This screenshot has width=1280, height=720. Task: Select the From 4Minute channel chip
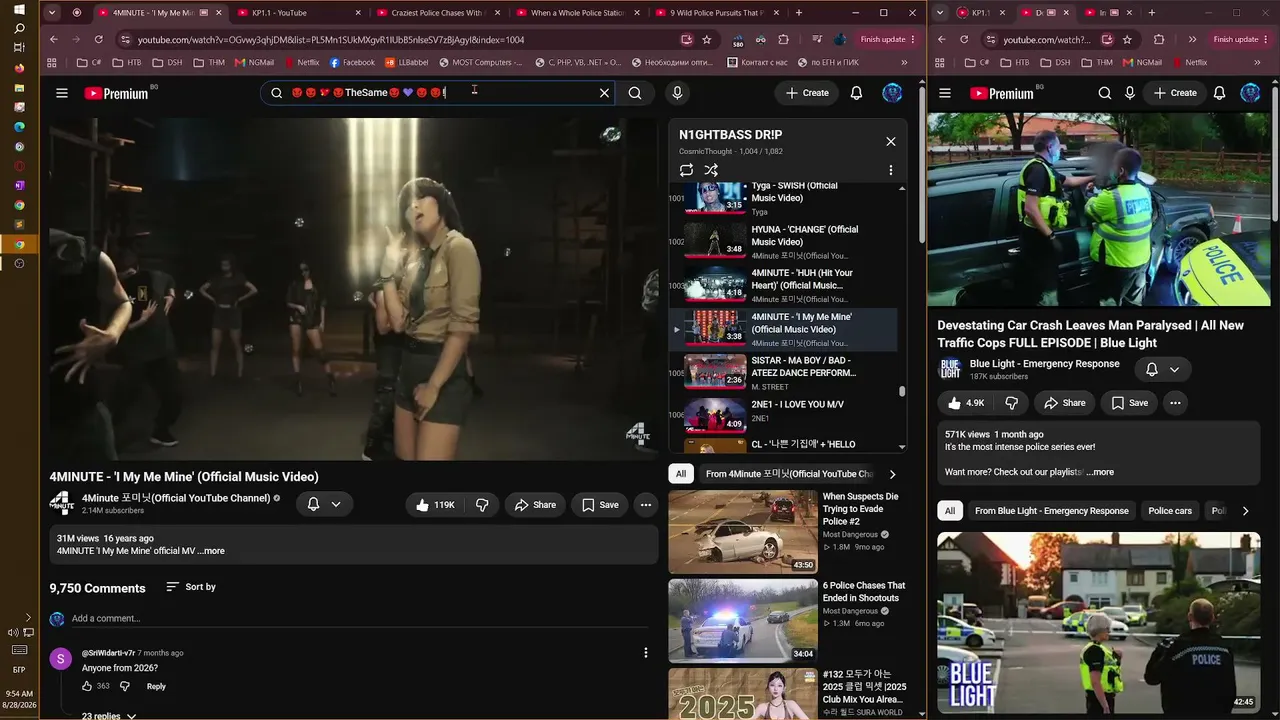click(x=789, y=474)
